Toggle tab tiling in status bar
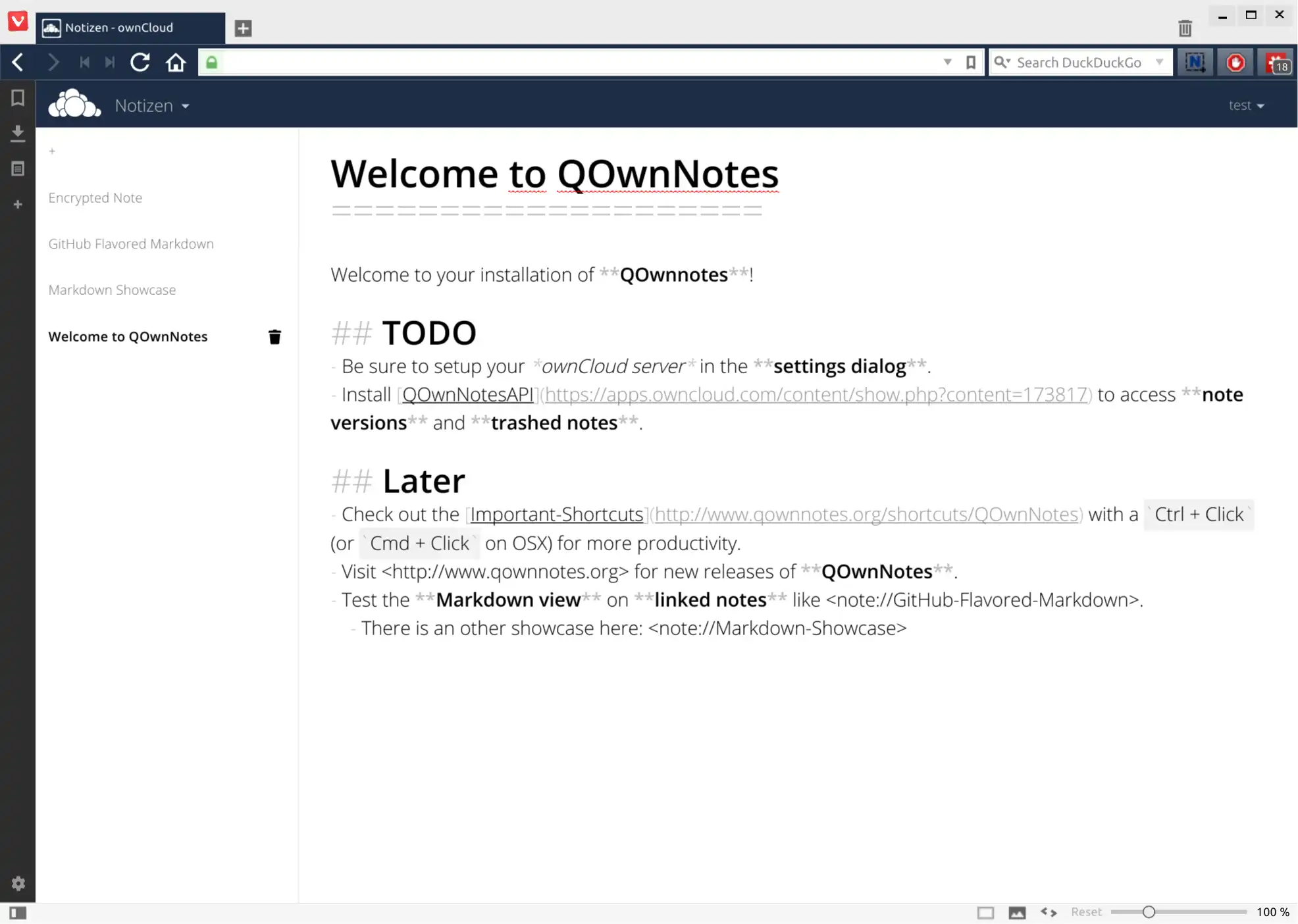The width and height of the screenshot is (1298, 924). [x=985, y=913]
